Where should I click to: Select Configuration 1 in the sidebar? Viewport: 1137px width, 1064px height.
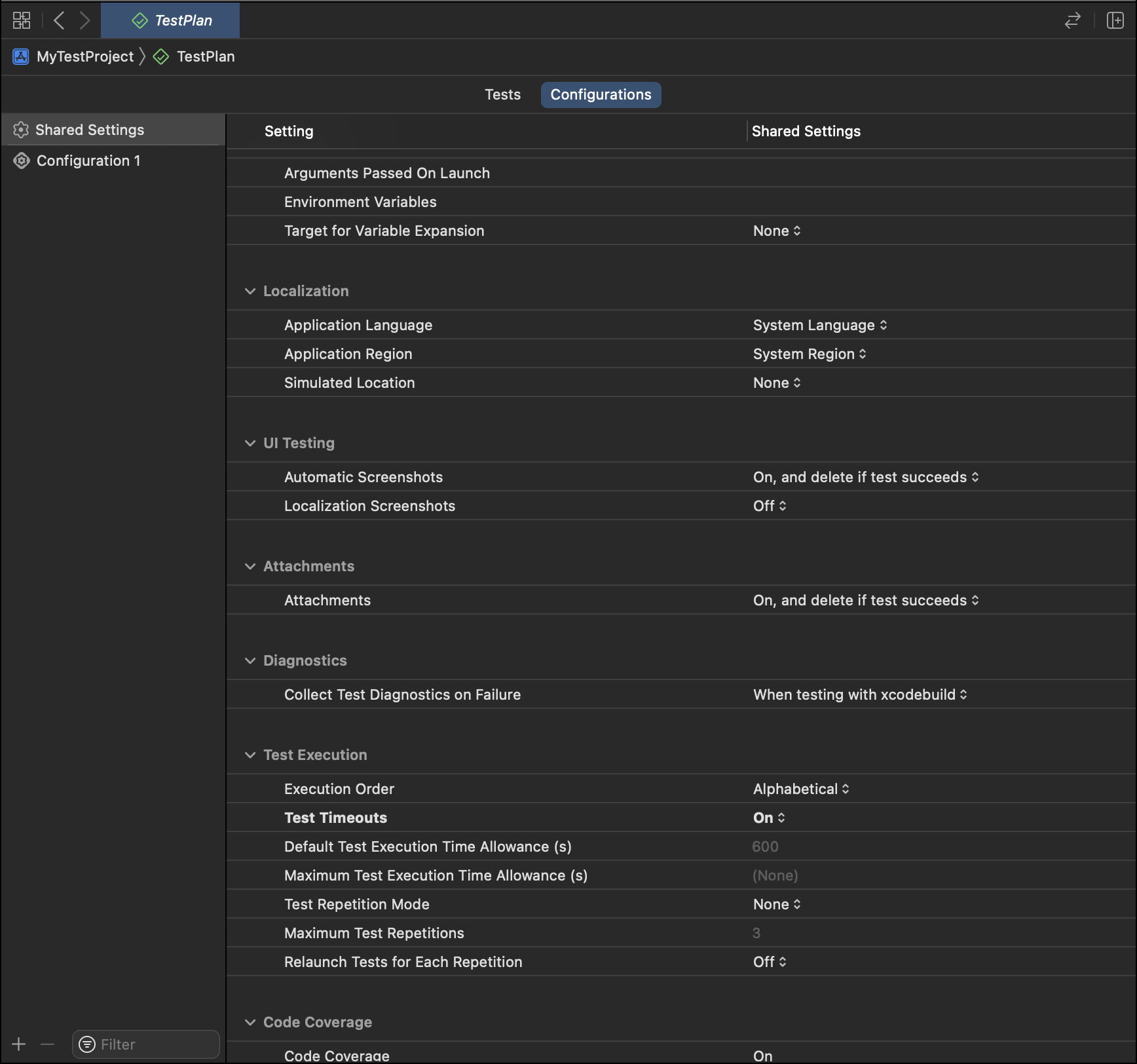(88, 161)
